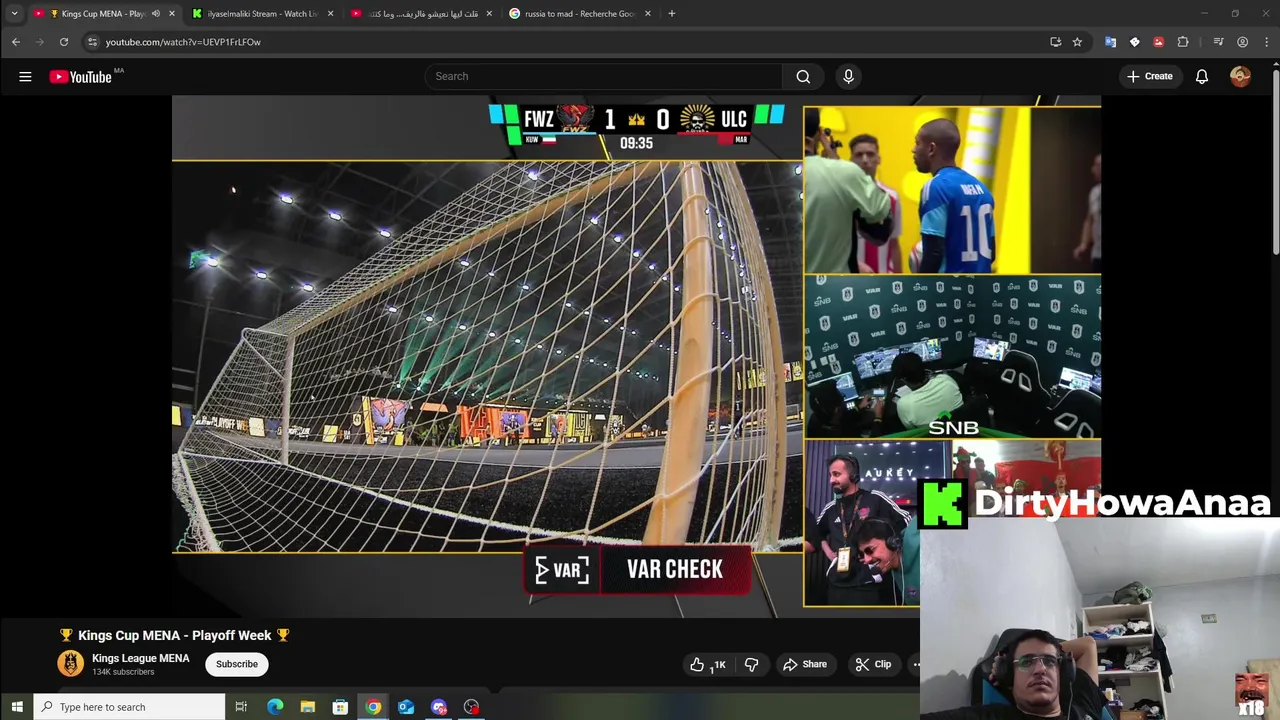Go to the YouTube home logo

point(81,77)
